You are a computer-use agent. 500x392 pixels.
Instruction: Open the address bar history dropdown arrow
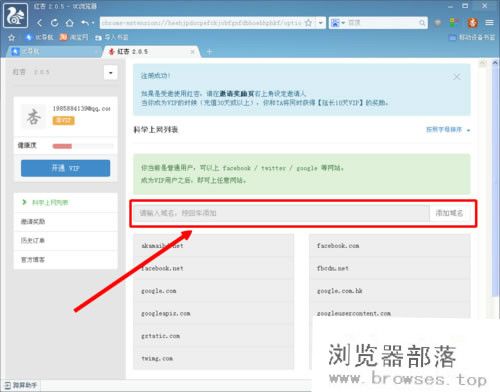pos(321,23)
